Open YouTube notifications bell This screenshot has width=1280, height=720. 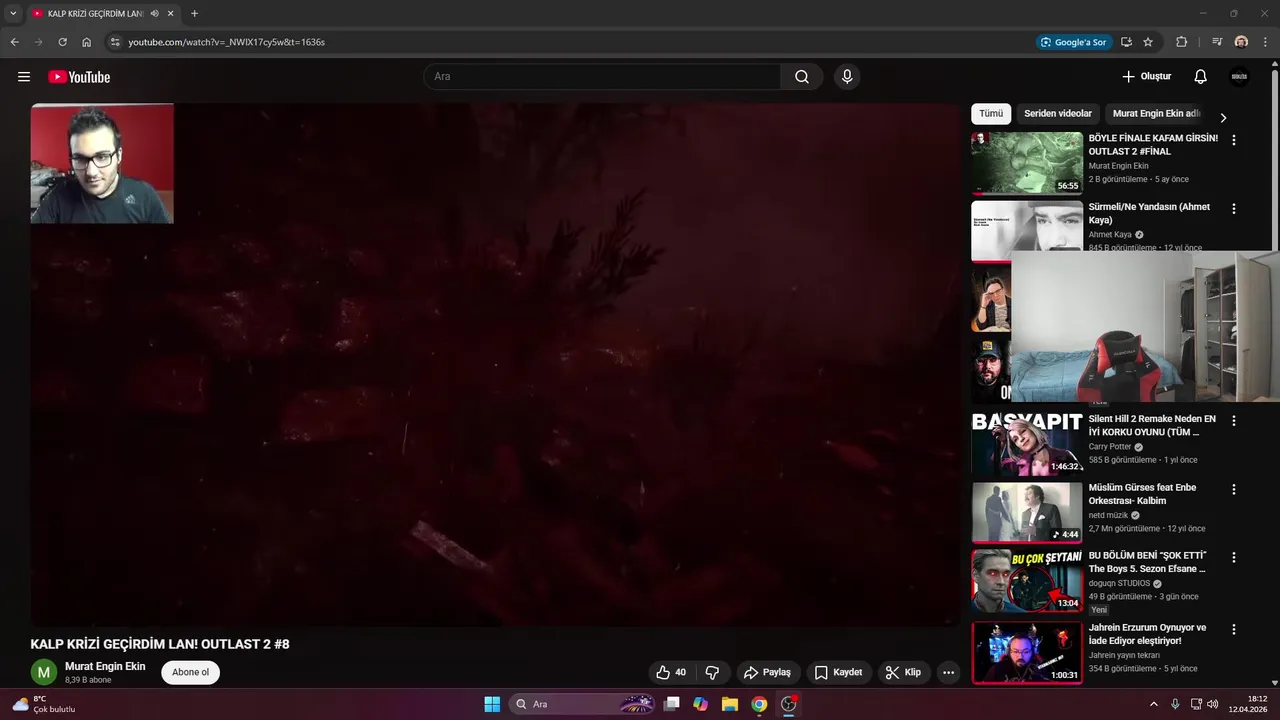(x=1201, y=77)
